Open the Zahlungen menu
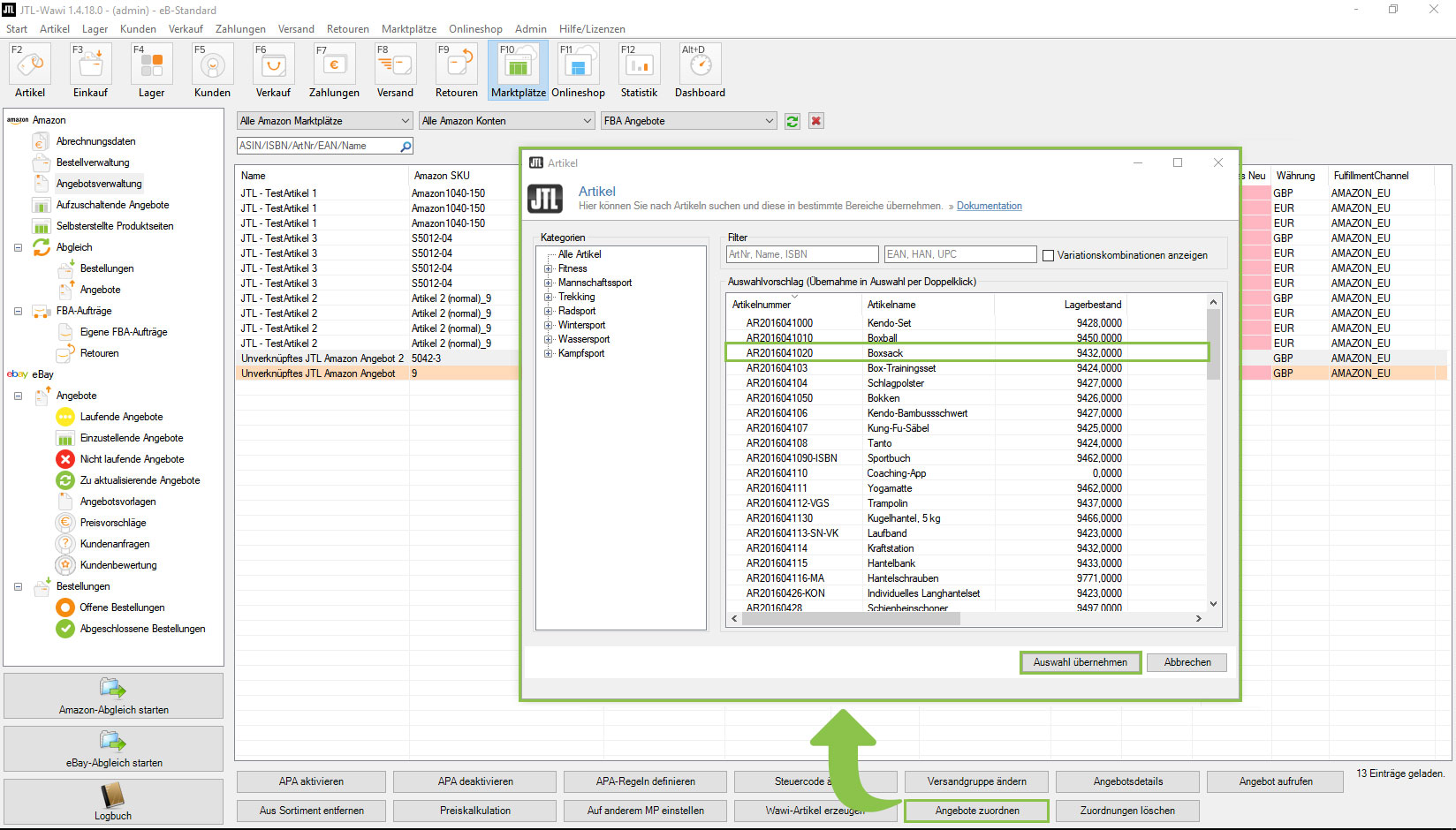 click(239, 28)
